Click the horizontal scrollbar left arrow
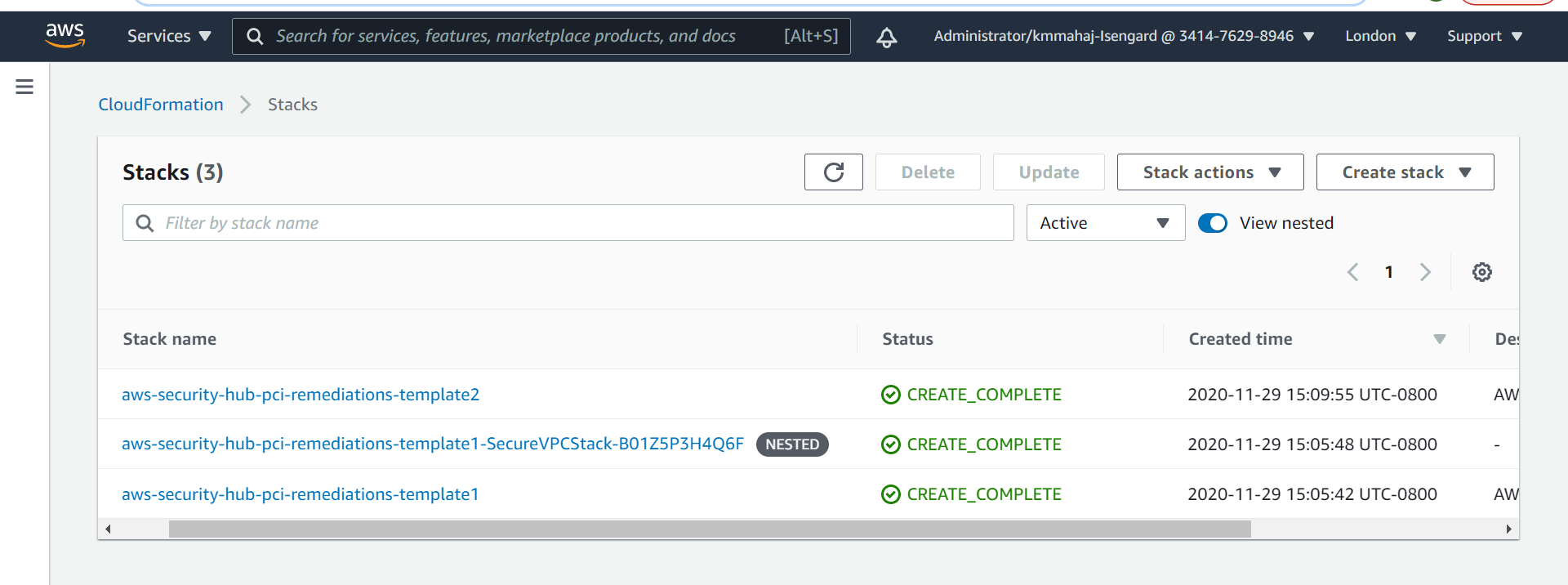The image size is (1568, 585). click(108, 529)
